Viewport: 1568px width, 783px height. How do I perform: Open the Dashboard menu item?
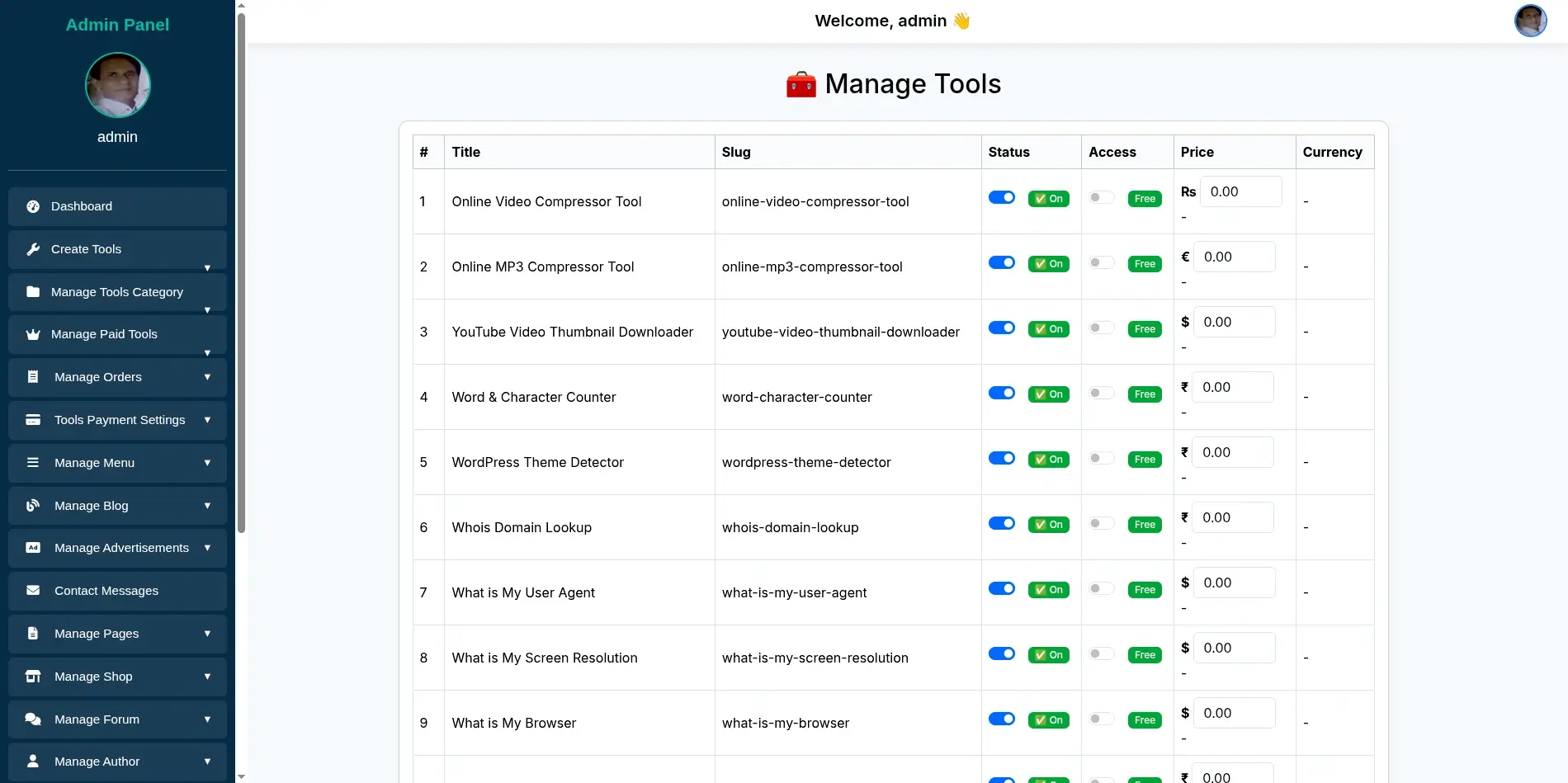point(82,206)
